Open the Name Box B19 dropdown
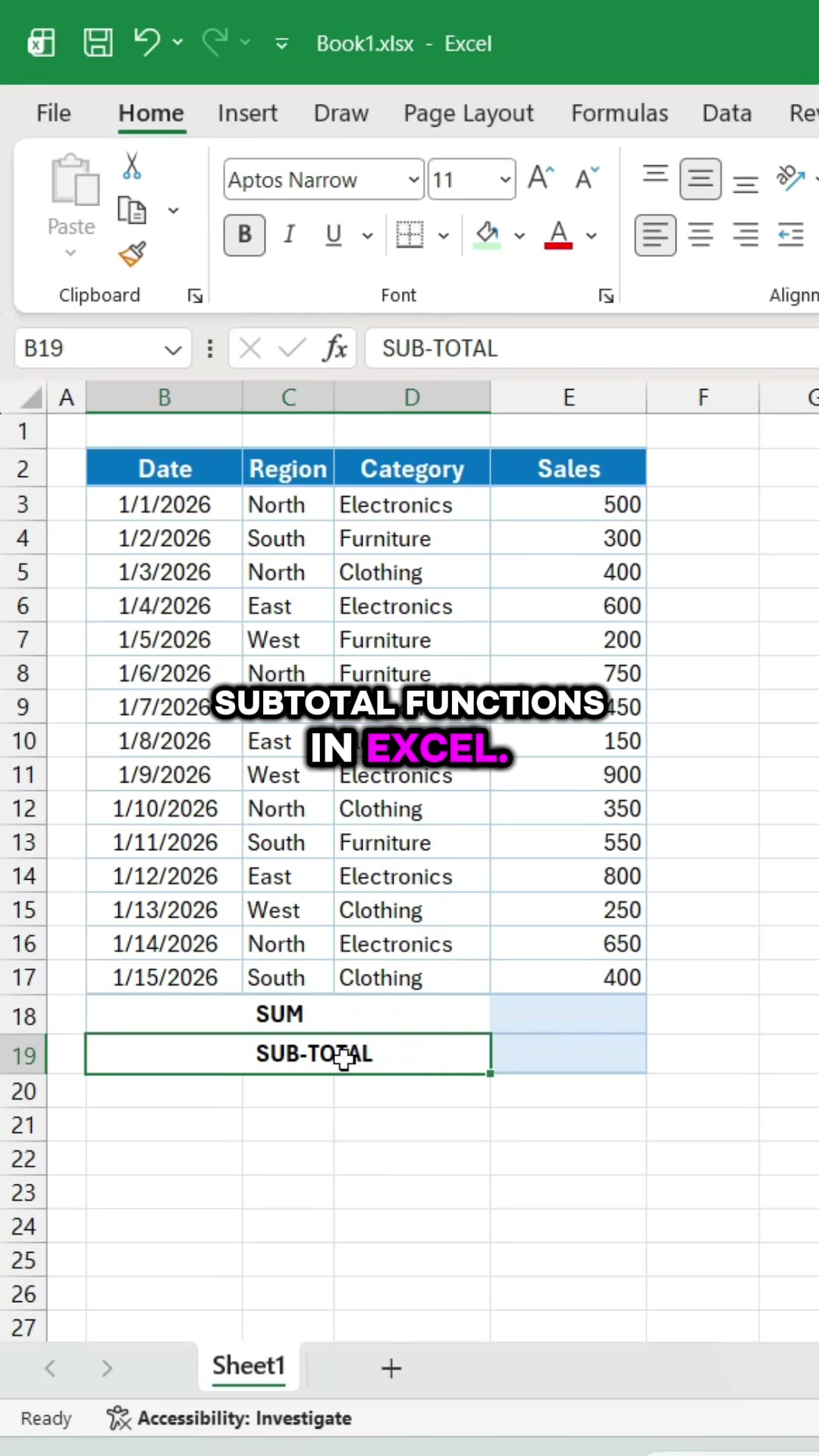819x1456 pixels. tap(173, 350)
